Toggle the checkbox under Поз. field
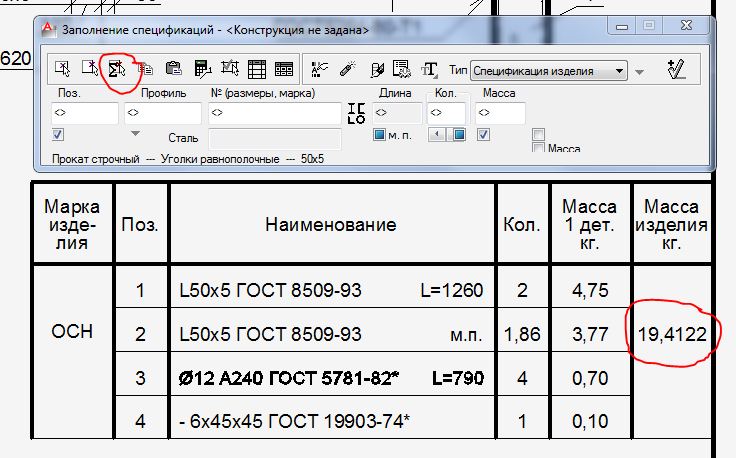The width and height of the screenshot is (736, 458). coord(58,135)
